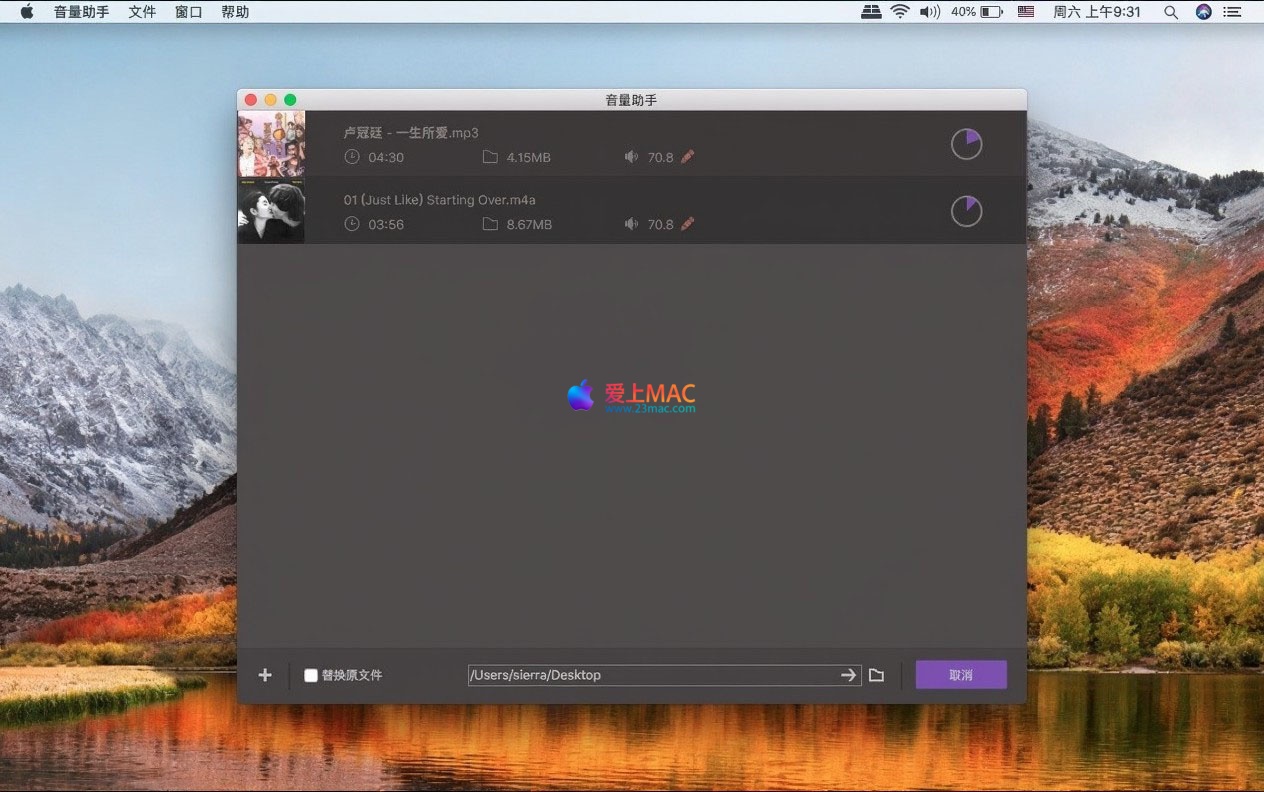Select the Starting Over.m4a album cover thumbnail
The height and width of the screenshot is (792, 1264).
point(271,211)
